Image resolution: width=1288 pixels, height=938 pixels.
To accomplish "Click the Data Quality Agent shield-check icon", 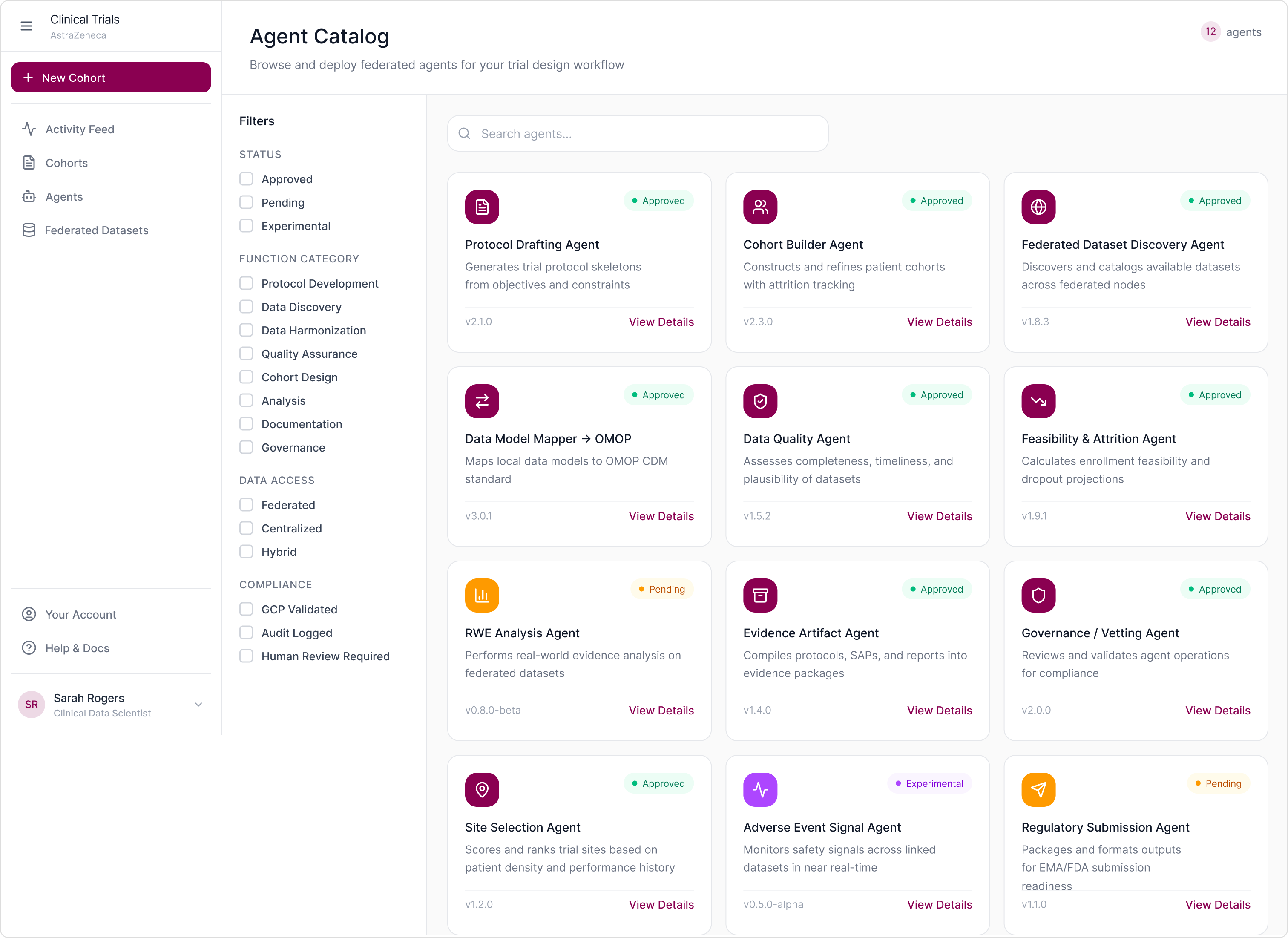I will (x=760, y=401).
